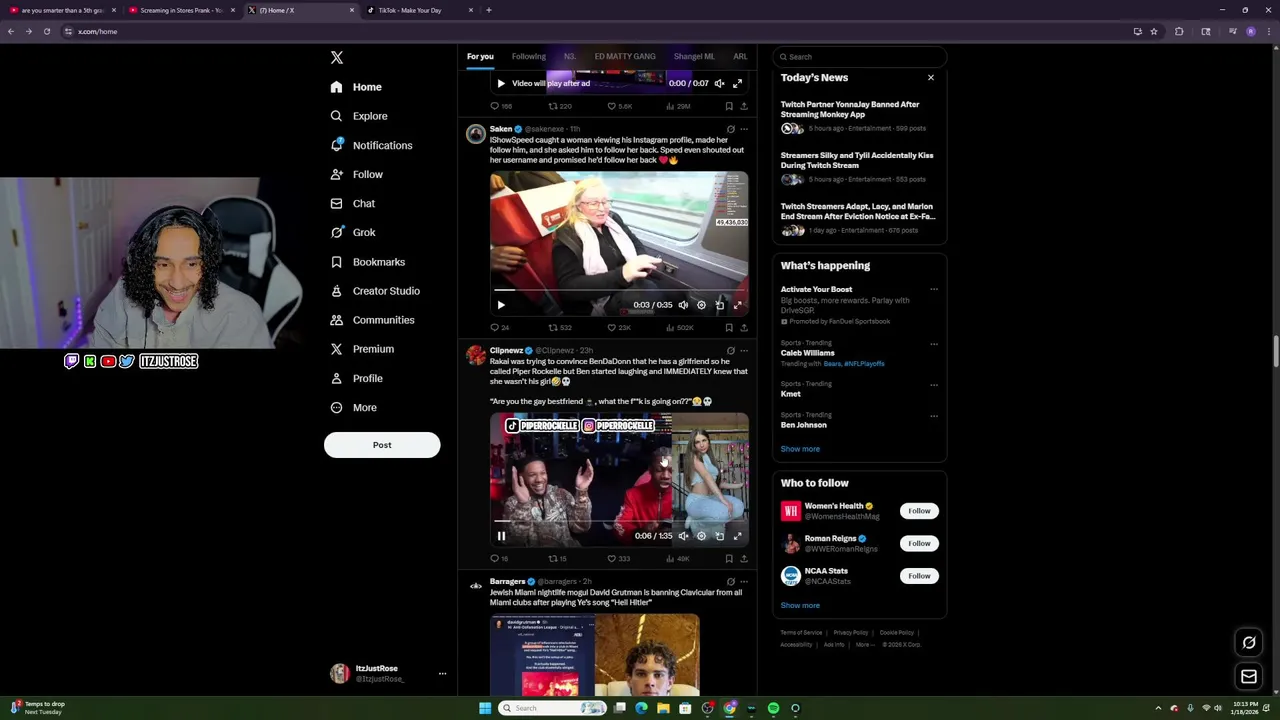Open the Silky and Tylil news story

(x=859, y=167)
